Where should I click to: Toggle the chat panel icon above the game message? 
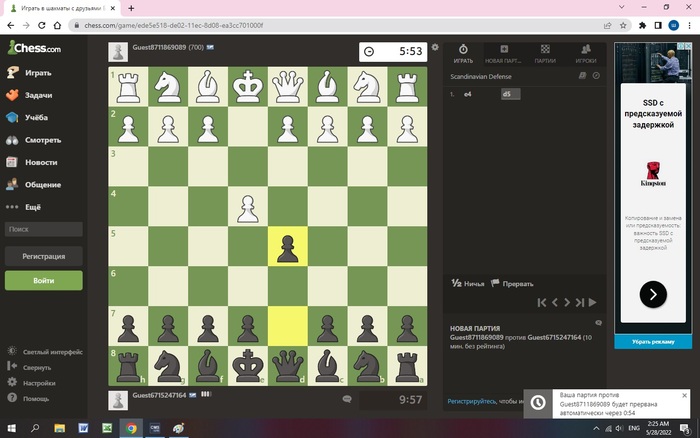[x=598, y=322]
